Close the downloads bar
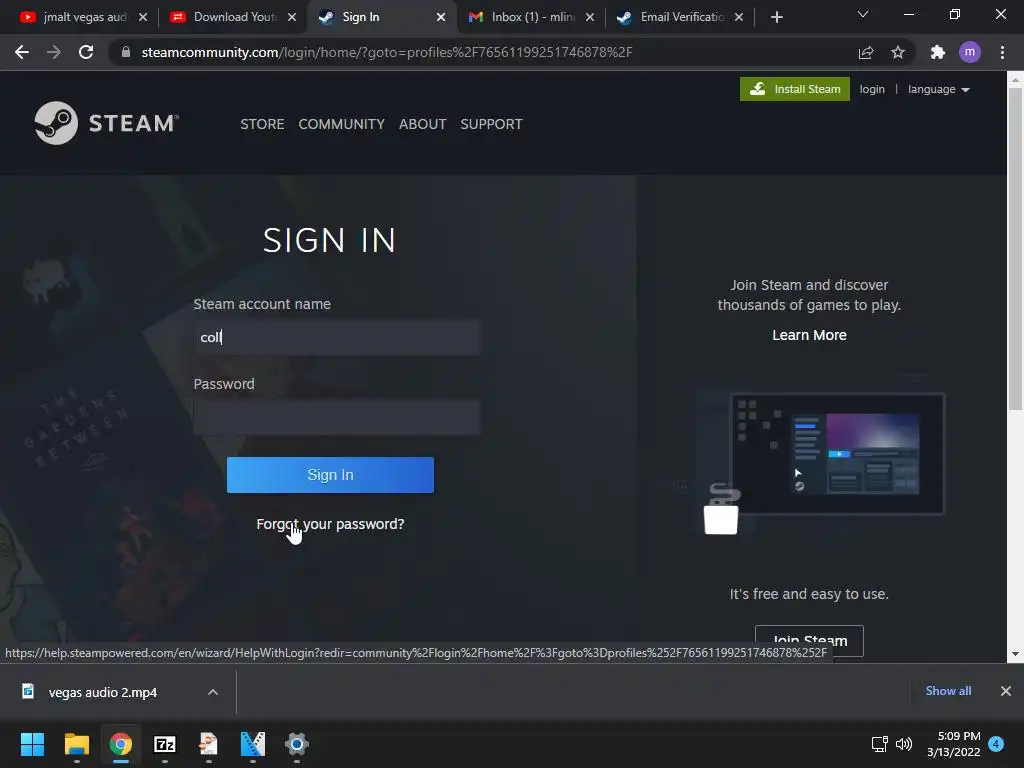This screenshot has width=1024, height=768. point(1006,691)
